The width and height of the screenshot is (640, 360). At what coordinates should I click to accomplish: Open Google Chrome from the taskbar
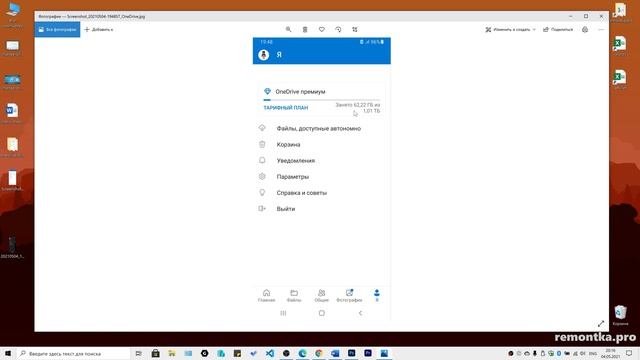[319, 353]
